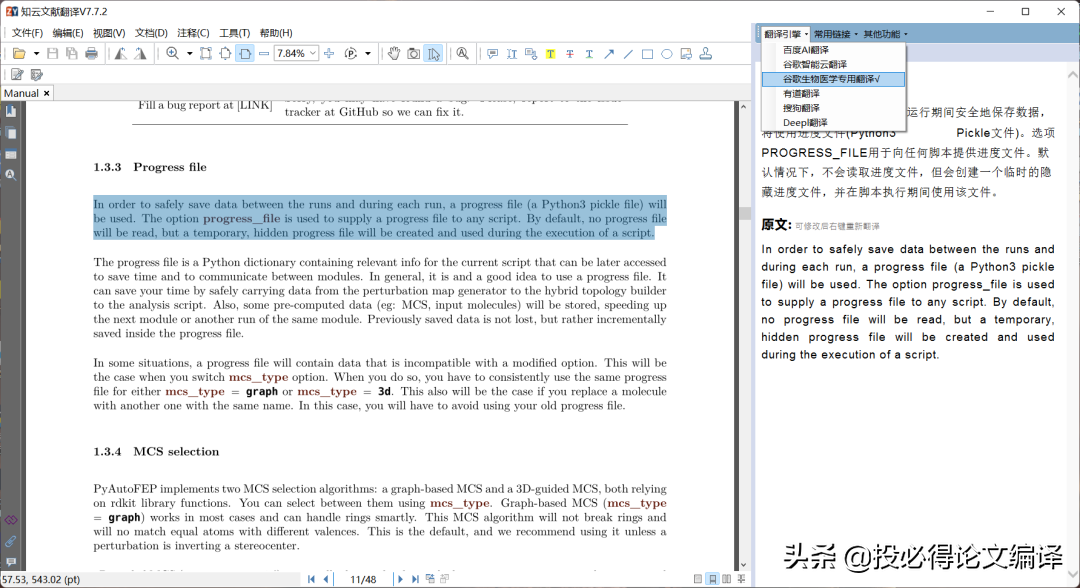Rotate page counterclockwise icon
1080x588 pixels.
[x=121, y=54]
